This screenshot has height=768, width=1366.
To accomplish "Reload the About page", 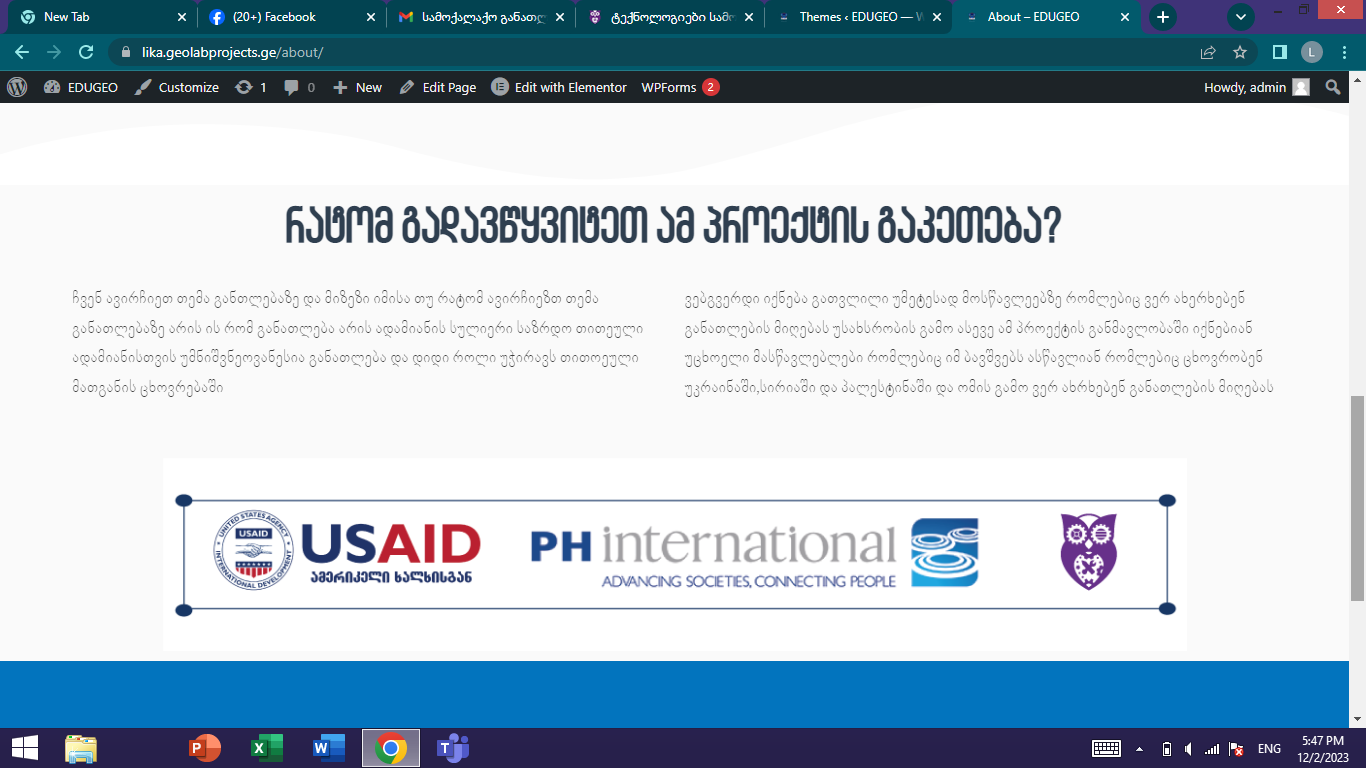I will (86, 52).
